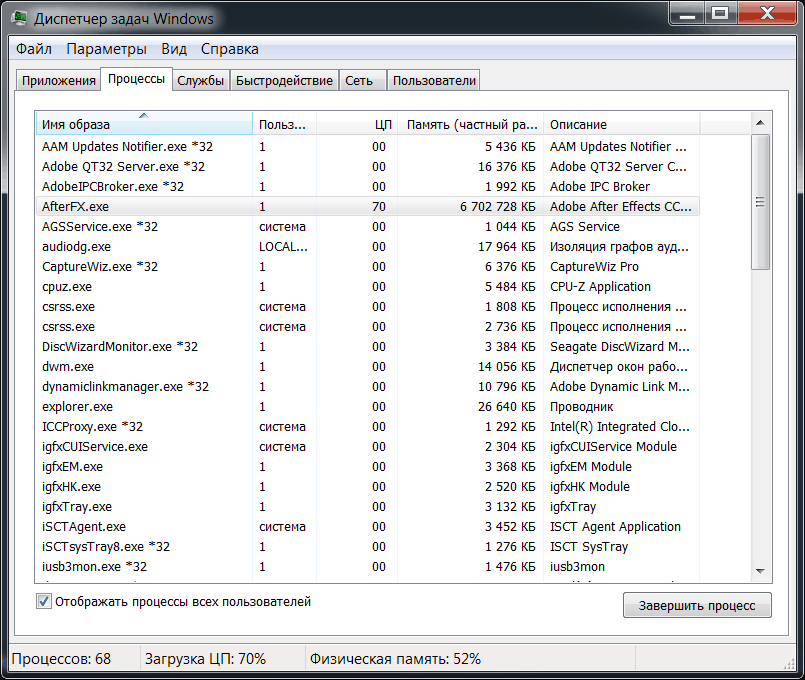Open the Пользователи tab
The image size is (805, 680).
click(x=434, y=81)
